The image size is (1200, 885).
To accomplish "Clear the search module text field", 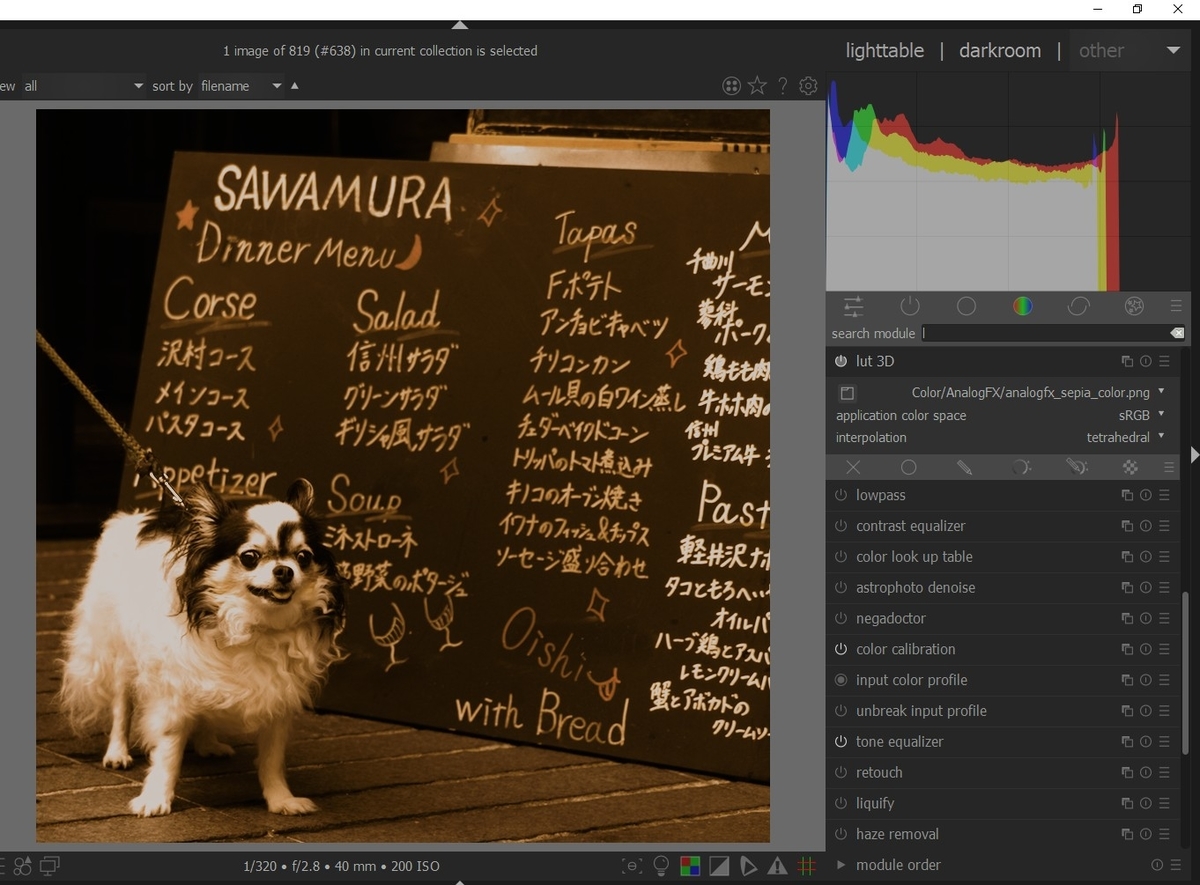I will click(1177, 333).
